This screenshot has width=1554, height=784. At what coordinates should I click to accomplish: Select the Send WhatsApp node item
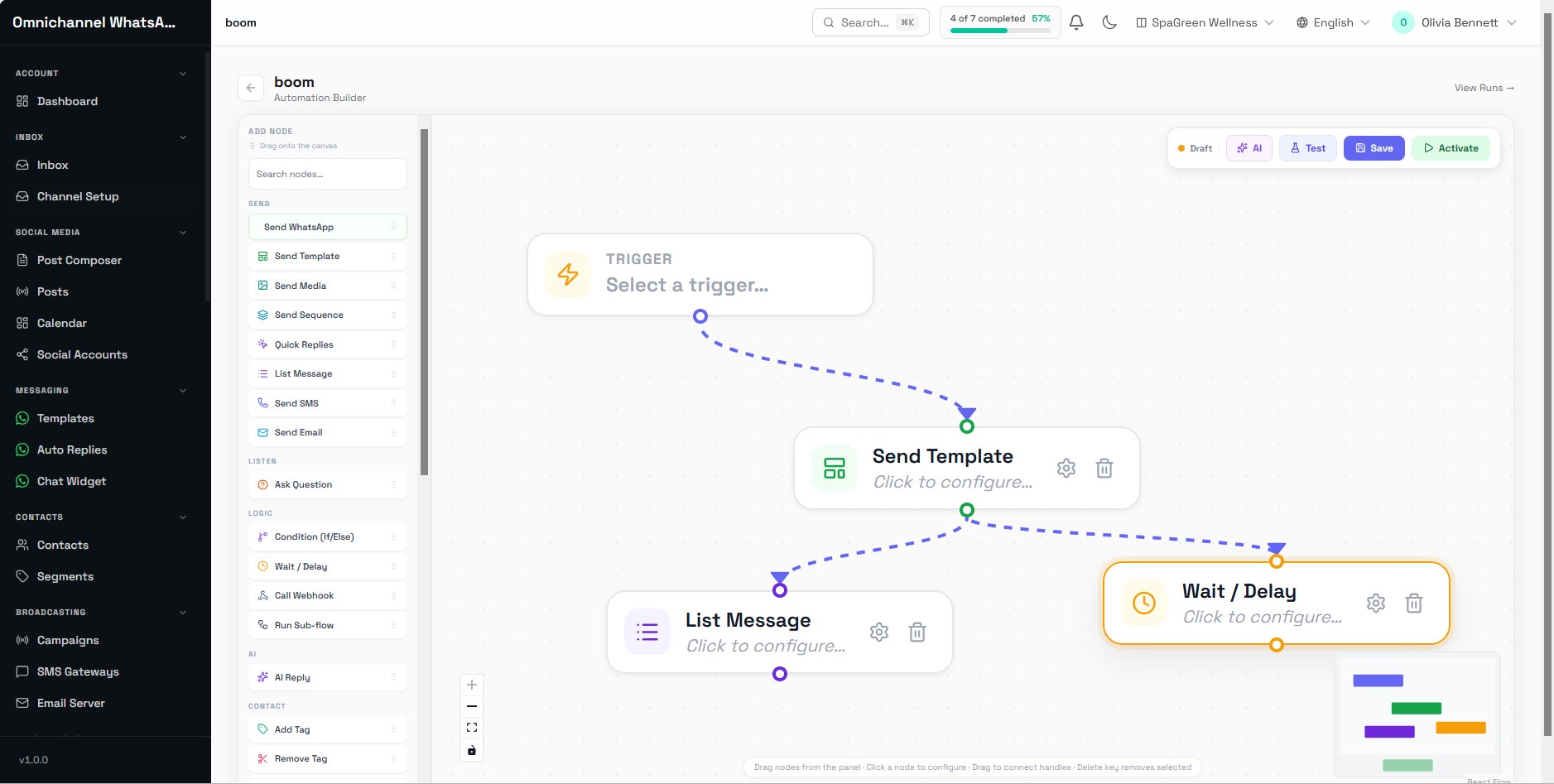327,227
